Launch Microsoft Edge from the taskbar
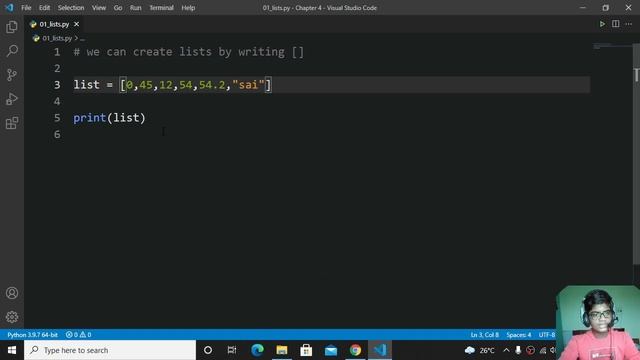Screen dimensions: 640x360 point(257,350)
